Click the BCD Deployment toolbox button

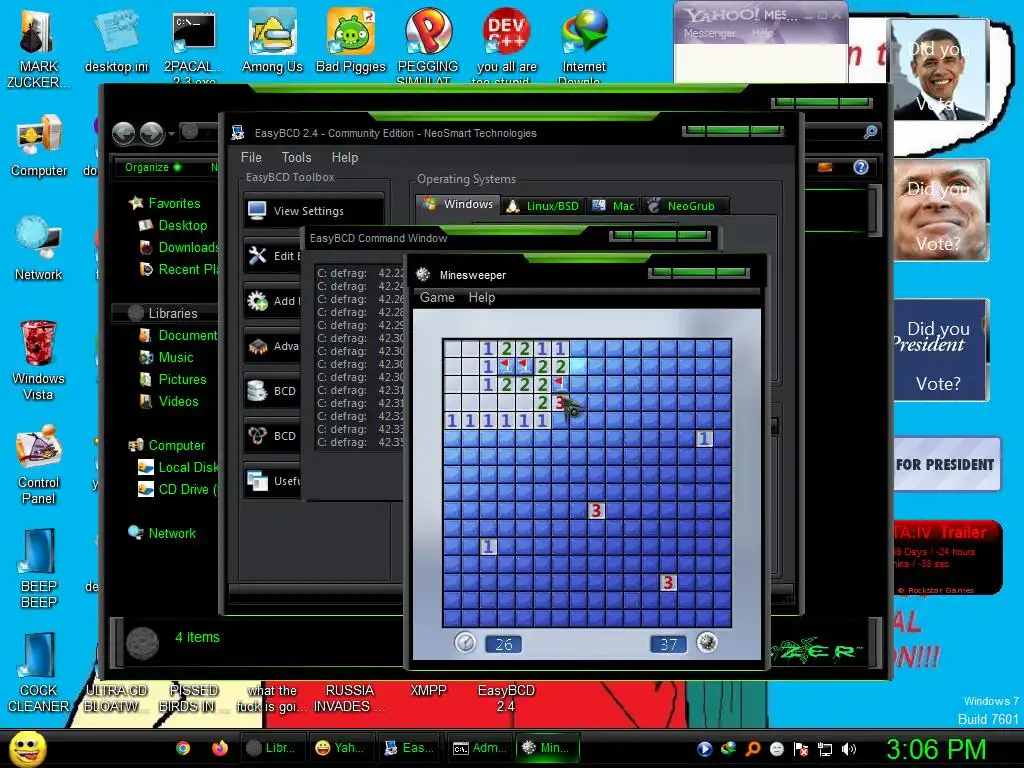pos(272,436)
